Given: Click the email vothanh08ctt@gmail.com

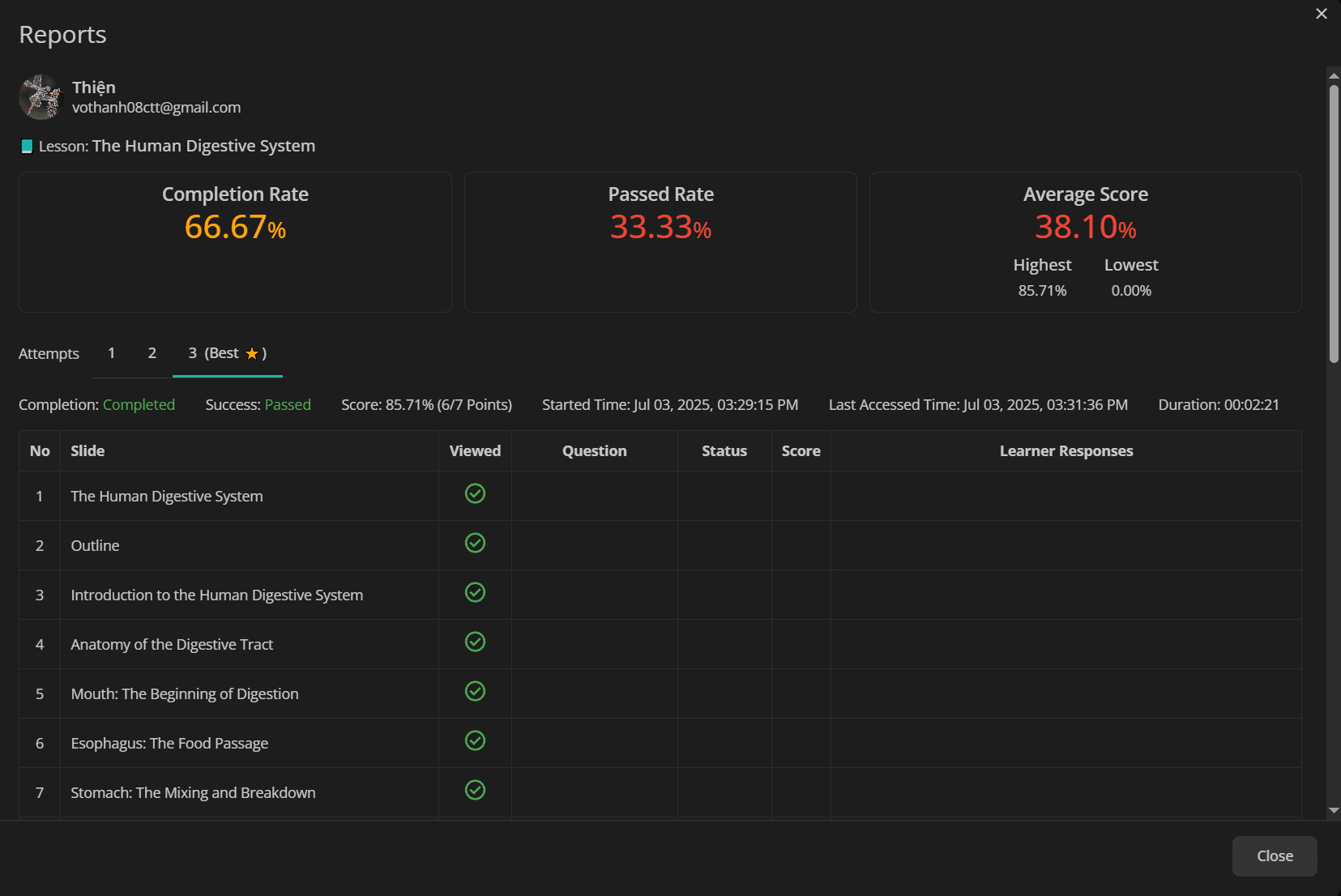Looking at the screenshot, I should pos(156,108).
